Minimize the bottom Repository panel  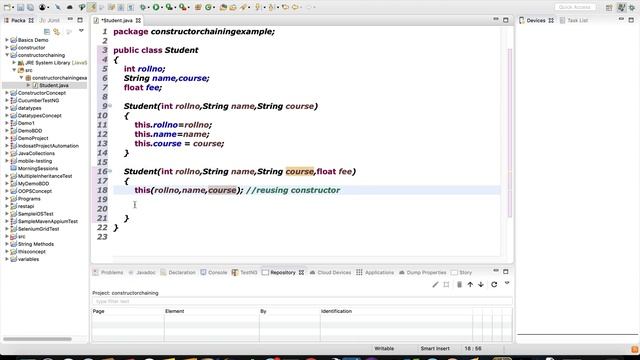496,271
